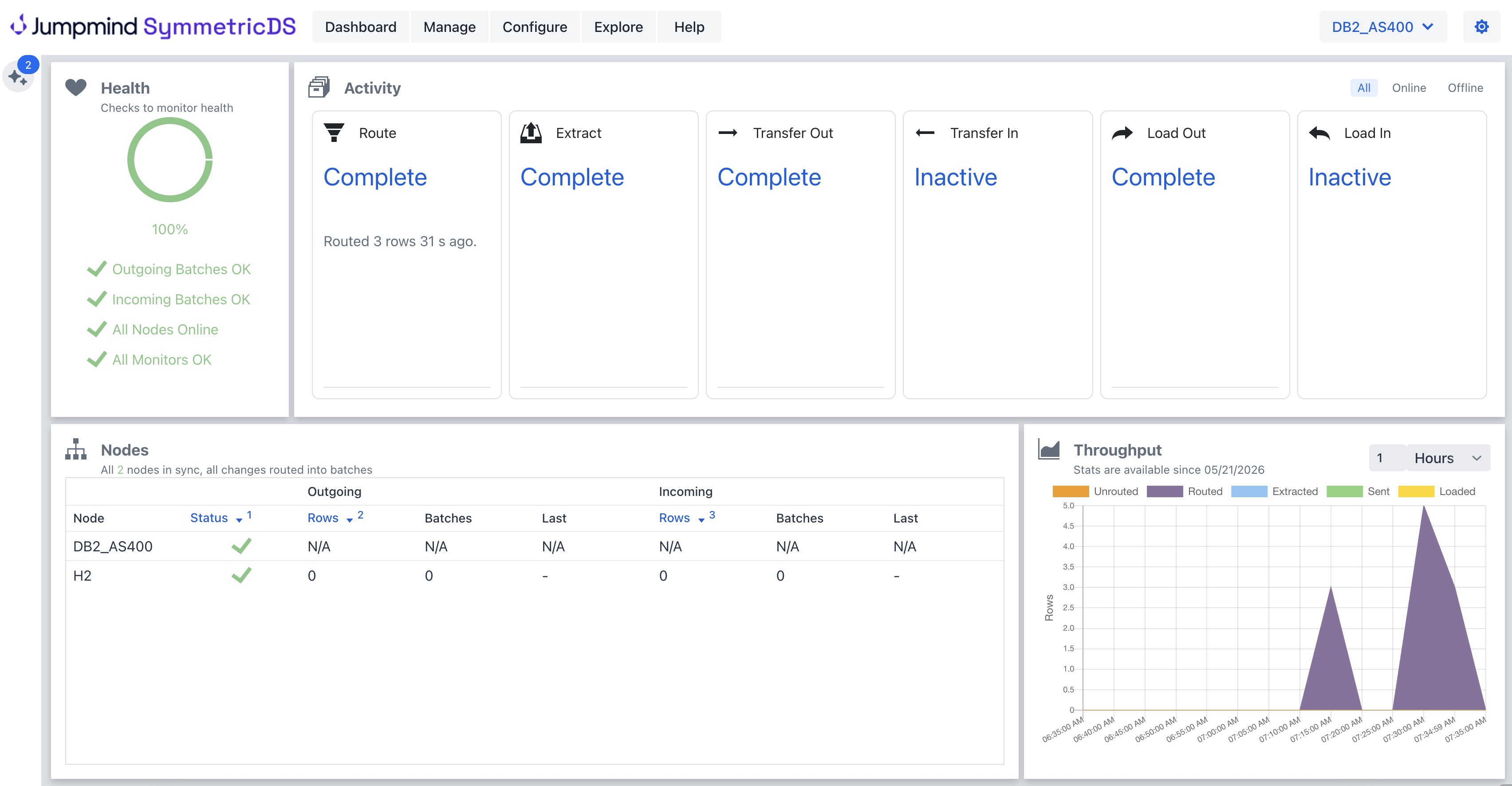Click the throughput interval number field
This screenshot has height=786, width=1512.
pyautogui.click(x=1387, y=458)
